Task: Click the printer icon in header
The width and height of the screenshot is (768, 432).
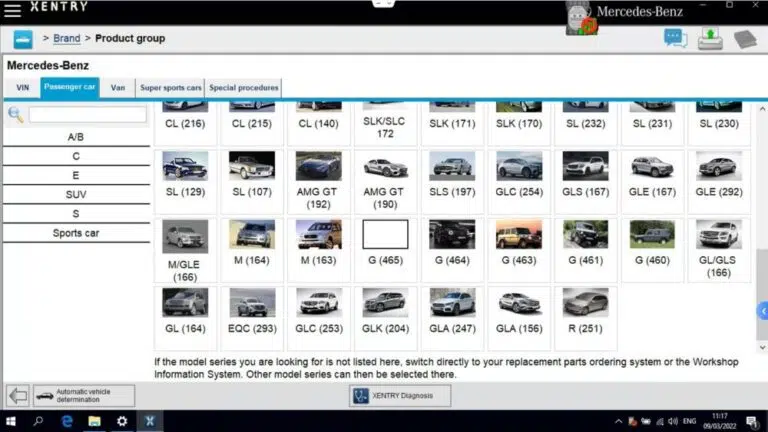Action: pyautogui.click(x=709, y=39)
